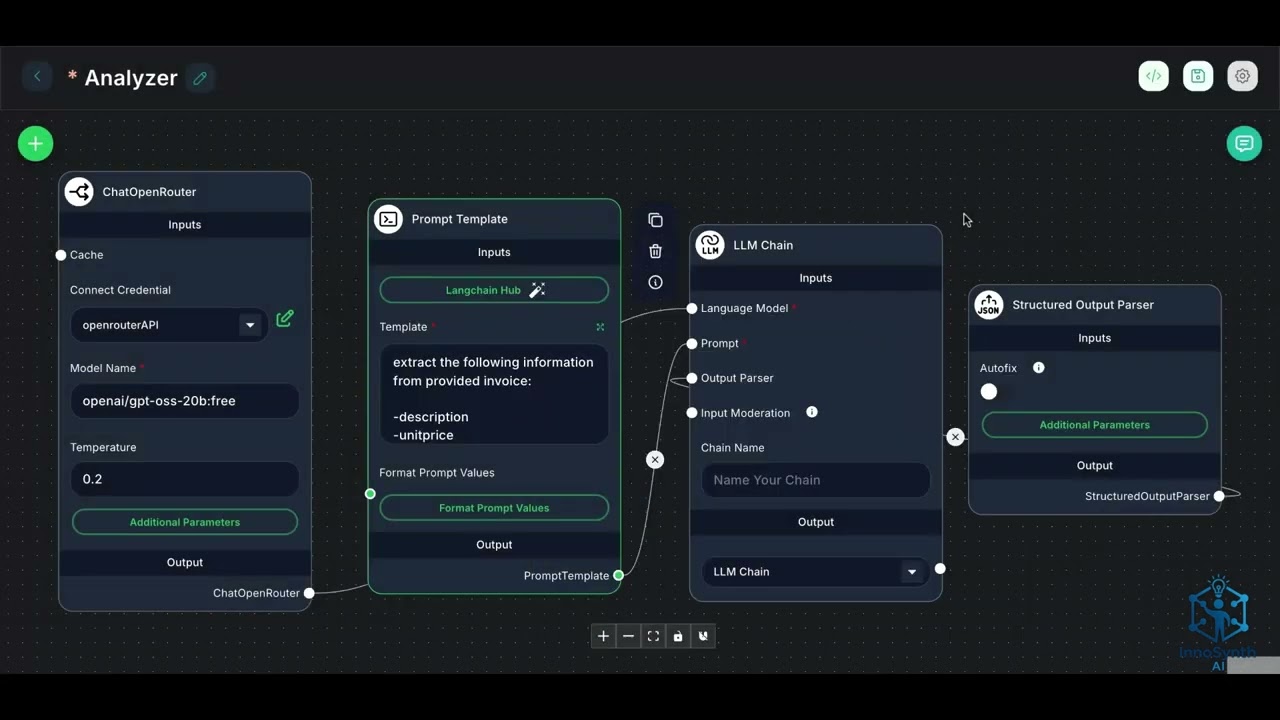This screenshot has height=720, width=1280.
Task: Show Prompt Template node info icon
Action: pyautogui.click(x=655, y=283)
